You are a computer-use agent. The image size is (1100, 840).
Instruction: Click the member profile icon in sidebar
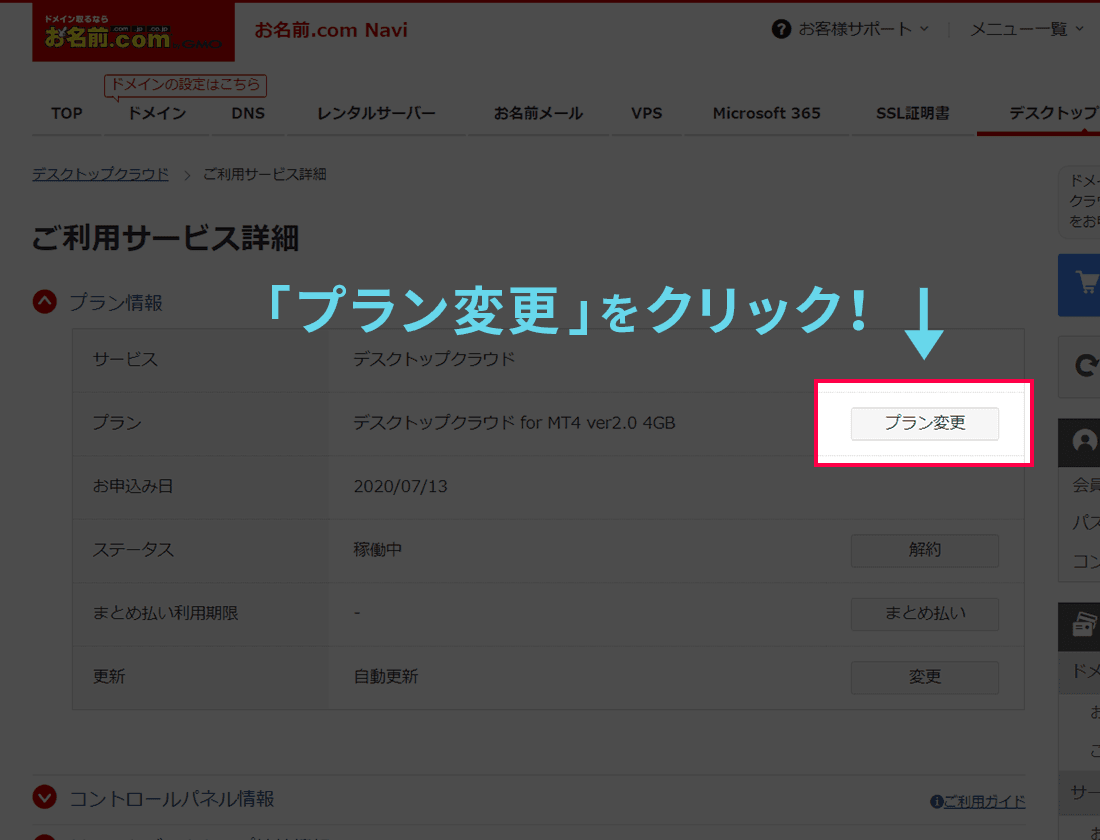click(x=1085, y=441)
